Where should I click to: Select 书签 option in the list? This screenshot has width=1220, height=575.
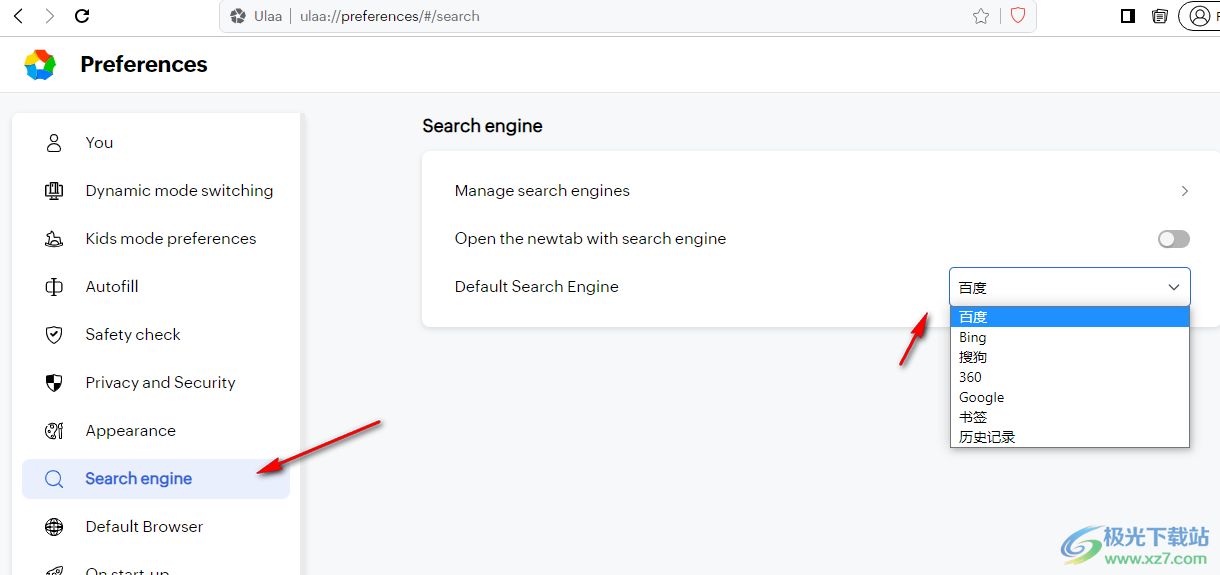click(1070, 417)
